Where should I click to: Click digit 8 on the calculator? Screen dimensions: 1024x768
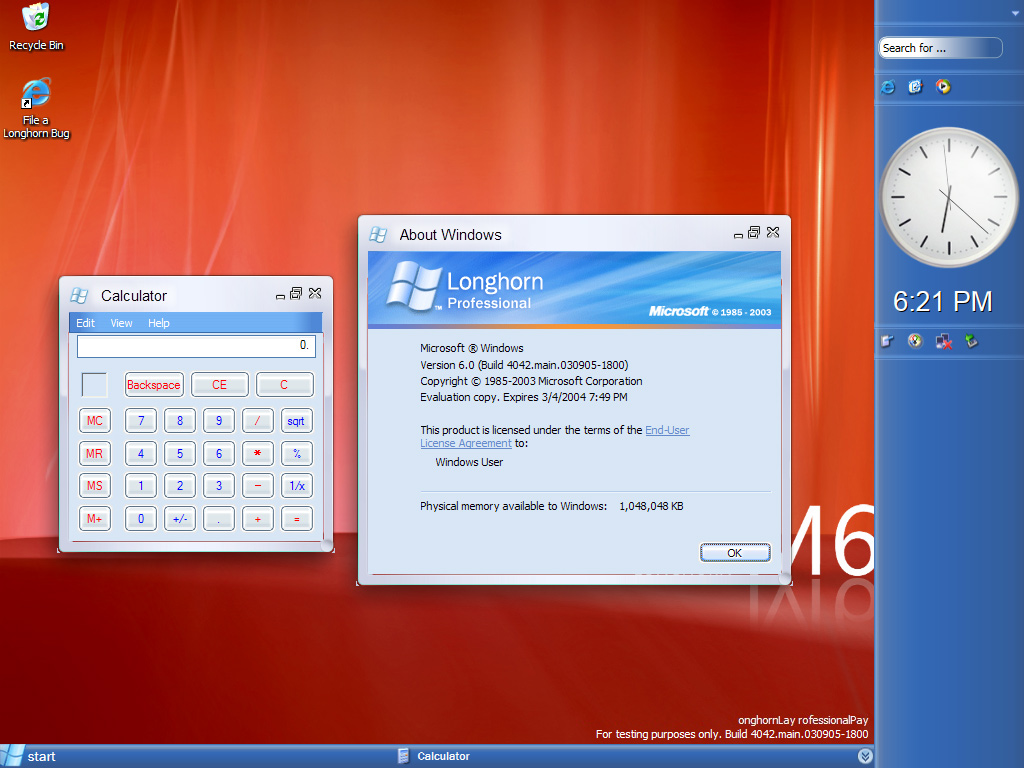pos(180,421)
